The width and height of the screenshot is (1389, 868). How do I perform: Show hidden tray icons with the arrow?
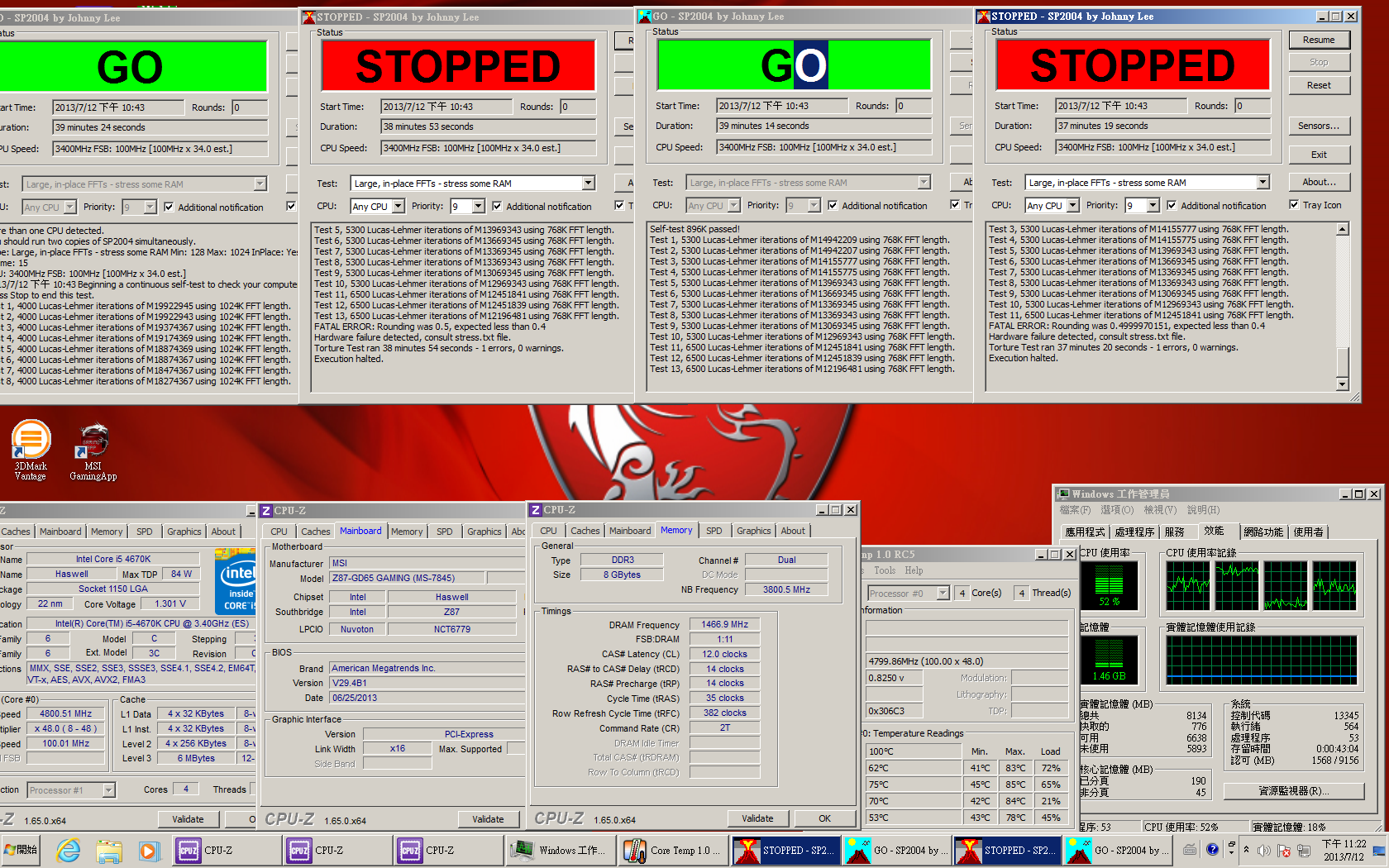pyautogui.click(x=1246, y=850)
